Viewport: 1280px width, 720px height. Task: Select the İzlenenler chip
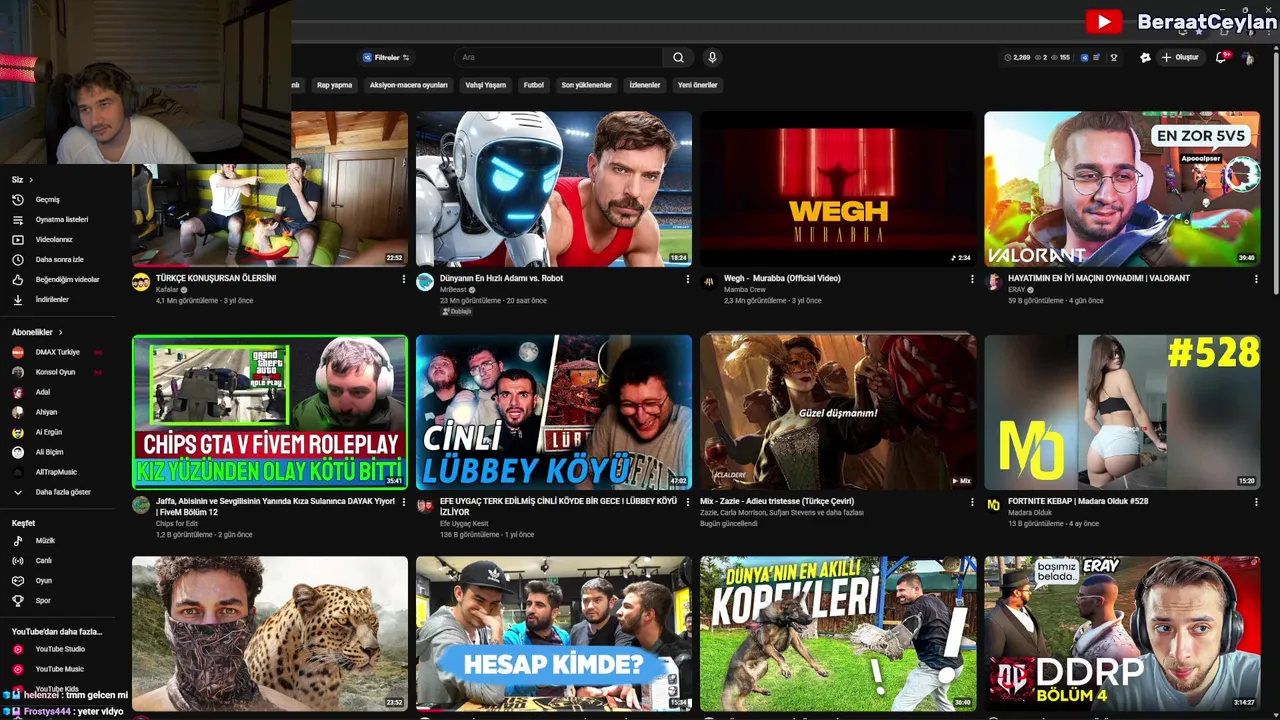[x=645, y=85]
